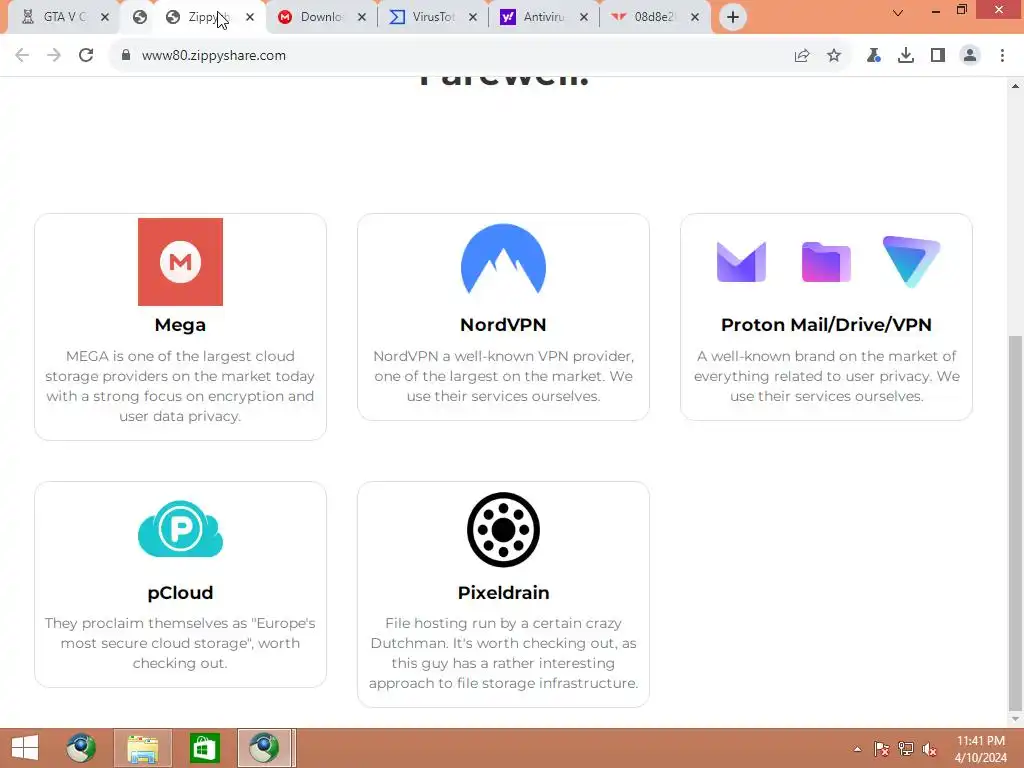Viewport: 1024px width, 768px height.
Task: Open the first Chrome taskbar icon
Action: [81, 748]
